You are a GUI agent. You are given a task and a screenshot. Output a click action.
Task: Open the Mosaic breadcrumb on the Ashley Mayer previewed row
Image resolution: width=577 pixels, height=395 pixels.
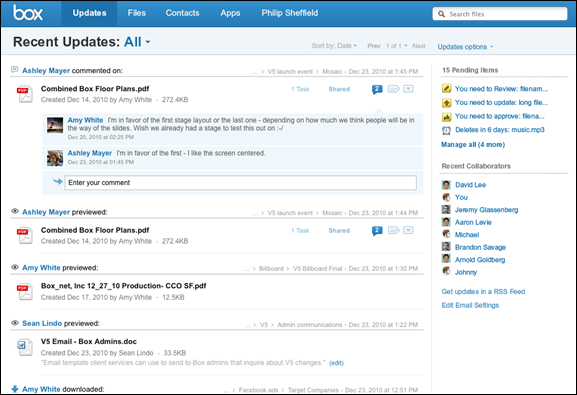[x=332, y=213]
